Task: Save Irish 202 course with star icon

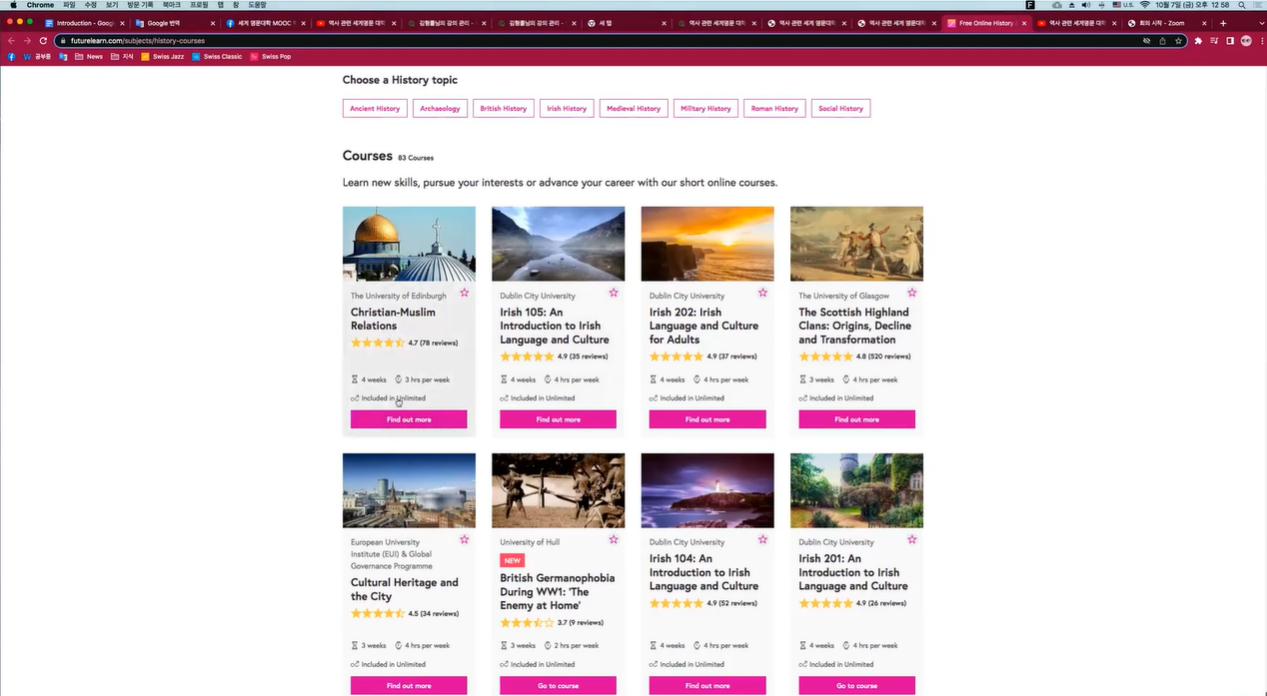Action: (x=763, y=293)
